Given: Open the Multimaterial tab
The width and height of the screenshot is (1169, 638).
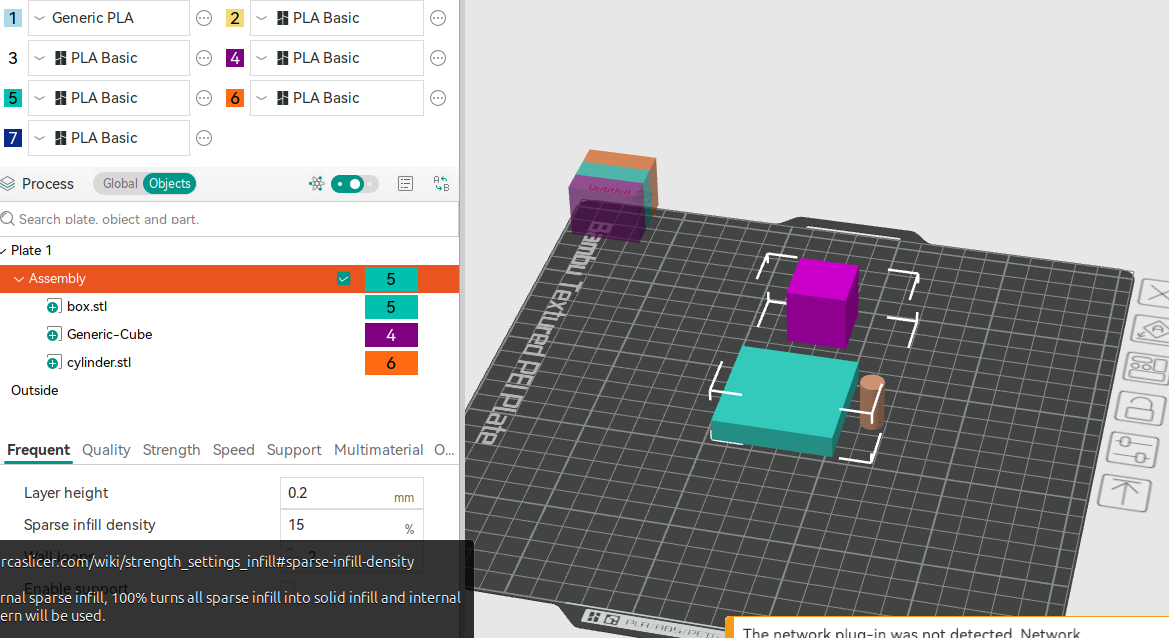Looking at the screenshot, I should [379, 450].
